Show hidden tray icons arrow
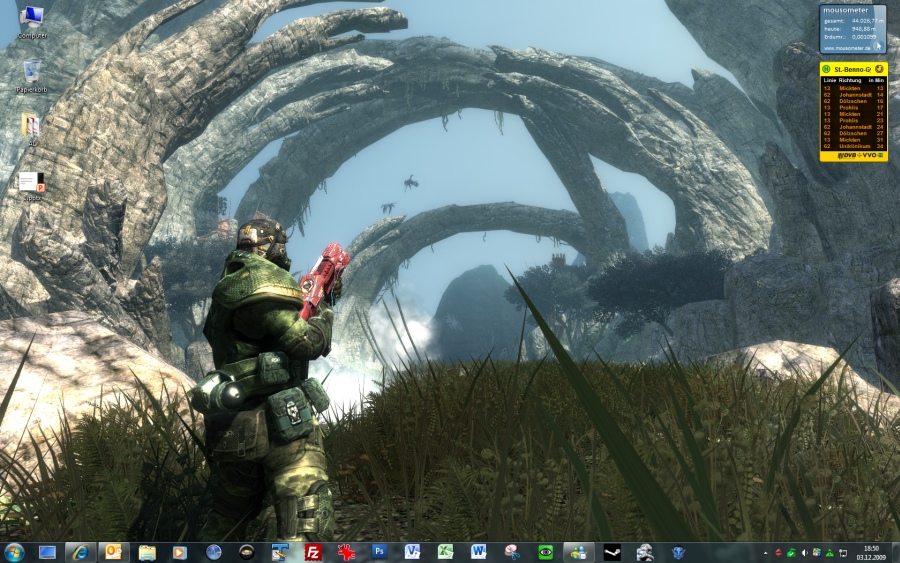900x563 pixels. click(x=765, y=553)
